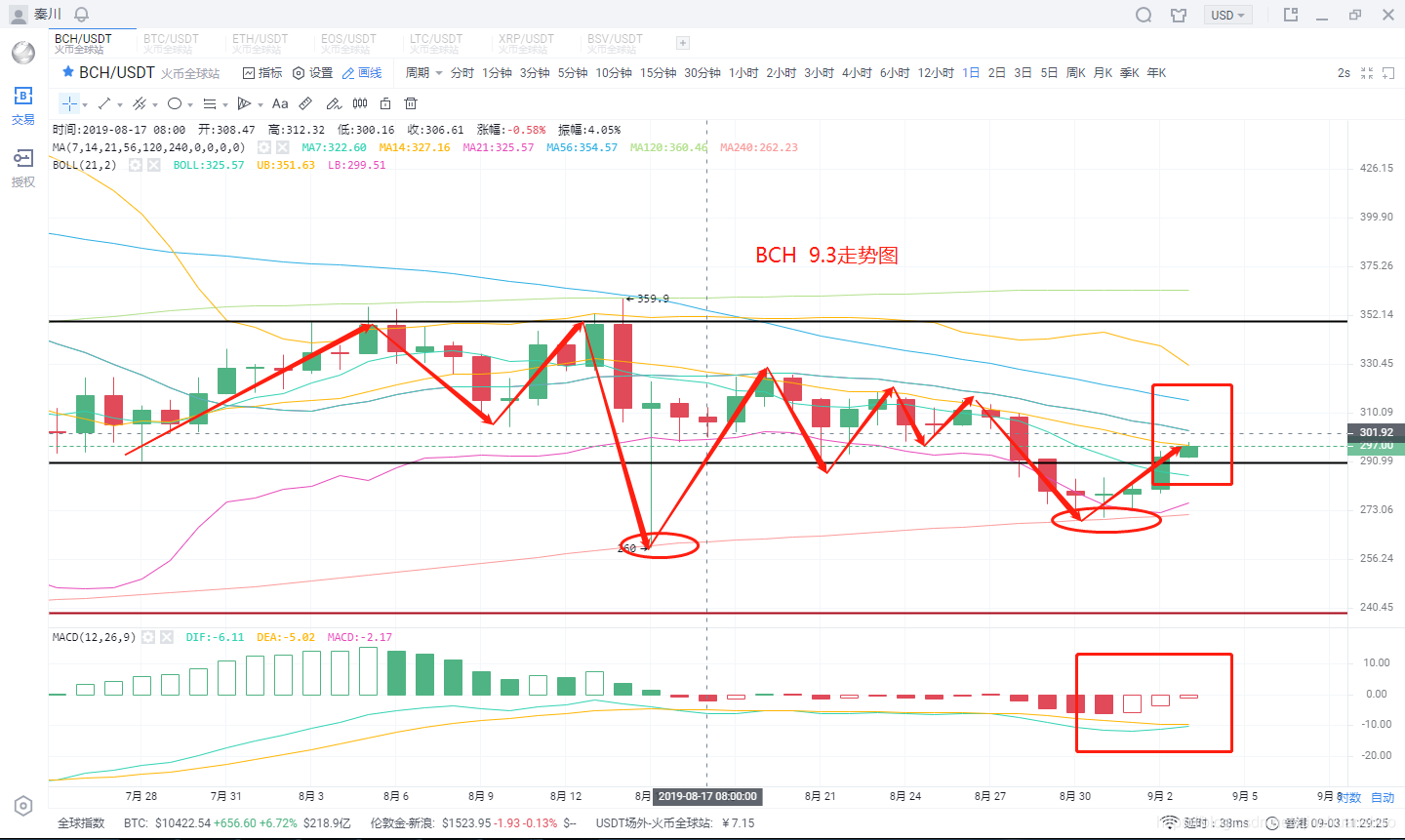1405x840 pixels.
Task: Click the user avatar icon
Action: (19, 15)
